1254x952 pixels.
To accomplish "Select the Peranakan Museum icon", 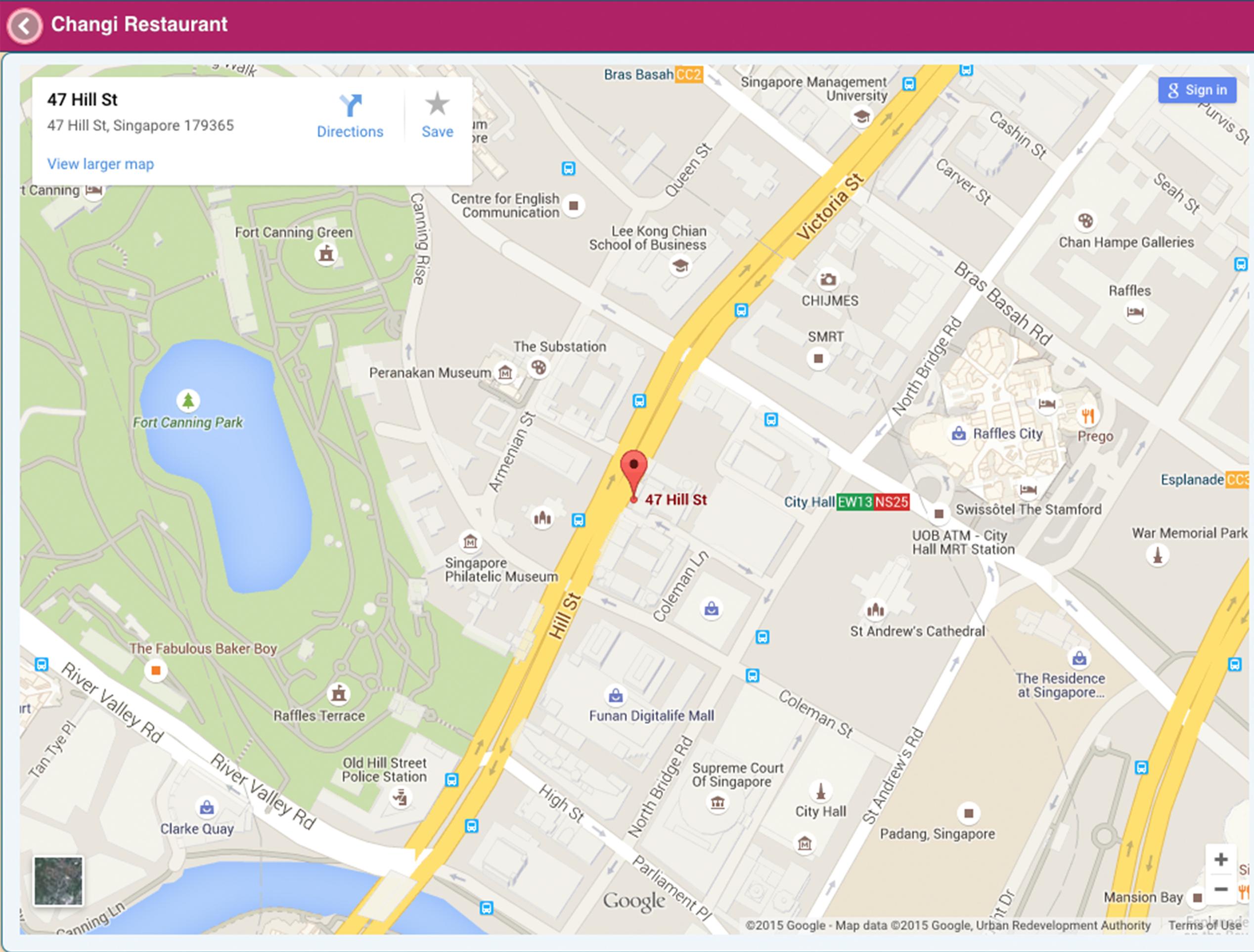I will (x=504, y=372).
